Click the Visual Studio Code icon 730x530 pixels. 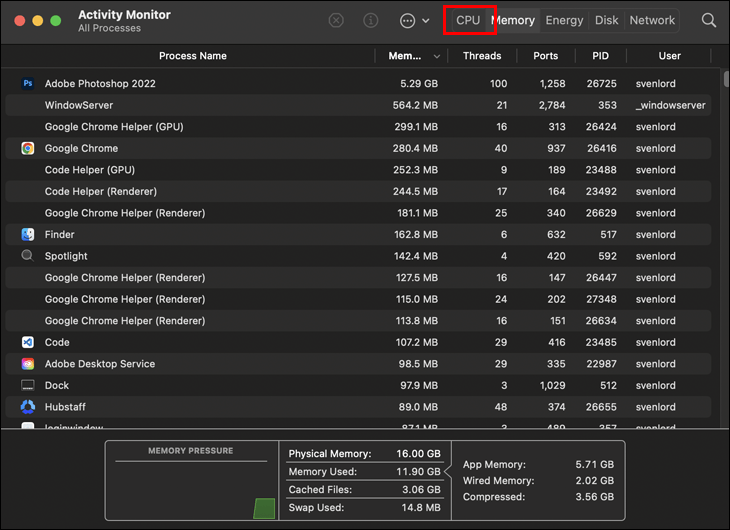[27, 342]
